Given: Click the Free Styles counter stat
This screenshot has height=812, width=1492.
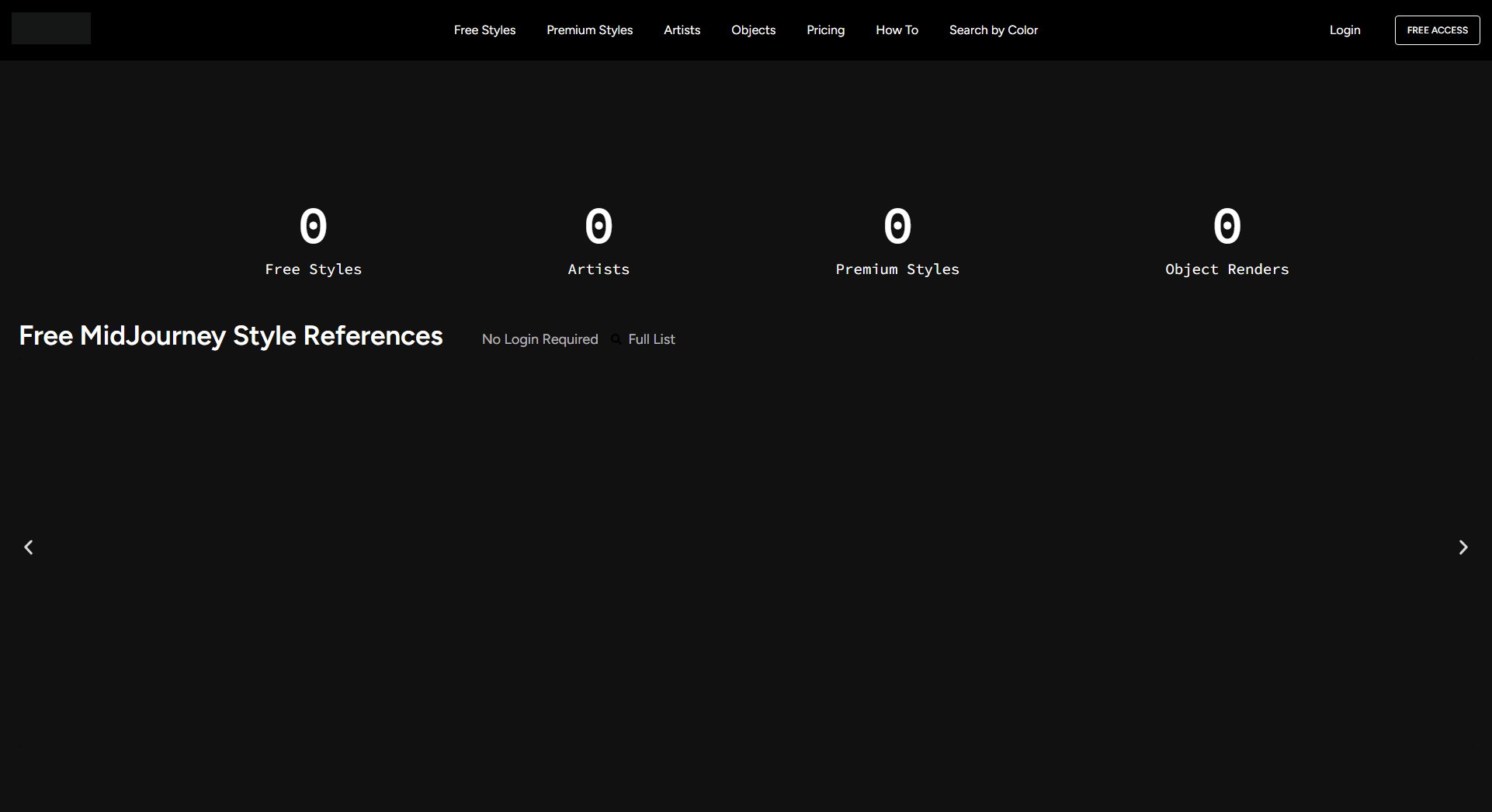Looking at the screenshot, I should pos(313,241).
